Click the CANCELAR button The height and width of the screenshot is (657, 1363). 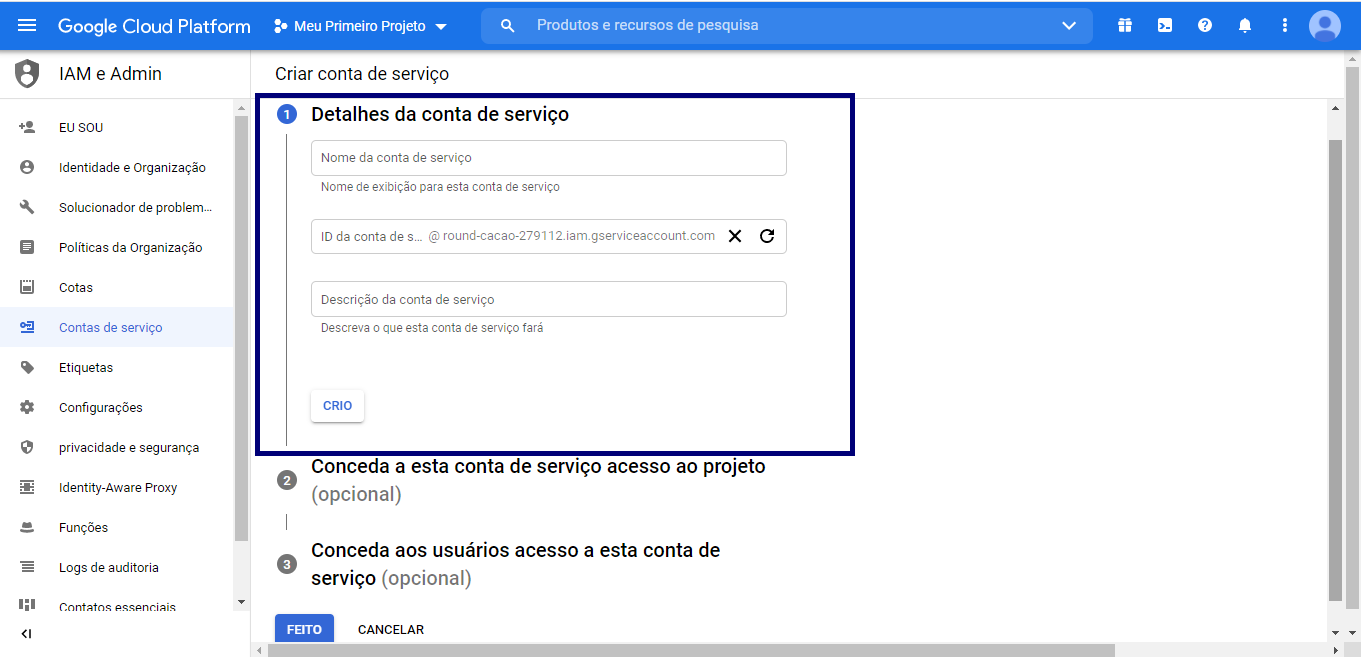[x=391, y=630]
